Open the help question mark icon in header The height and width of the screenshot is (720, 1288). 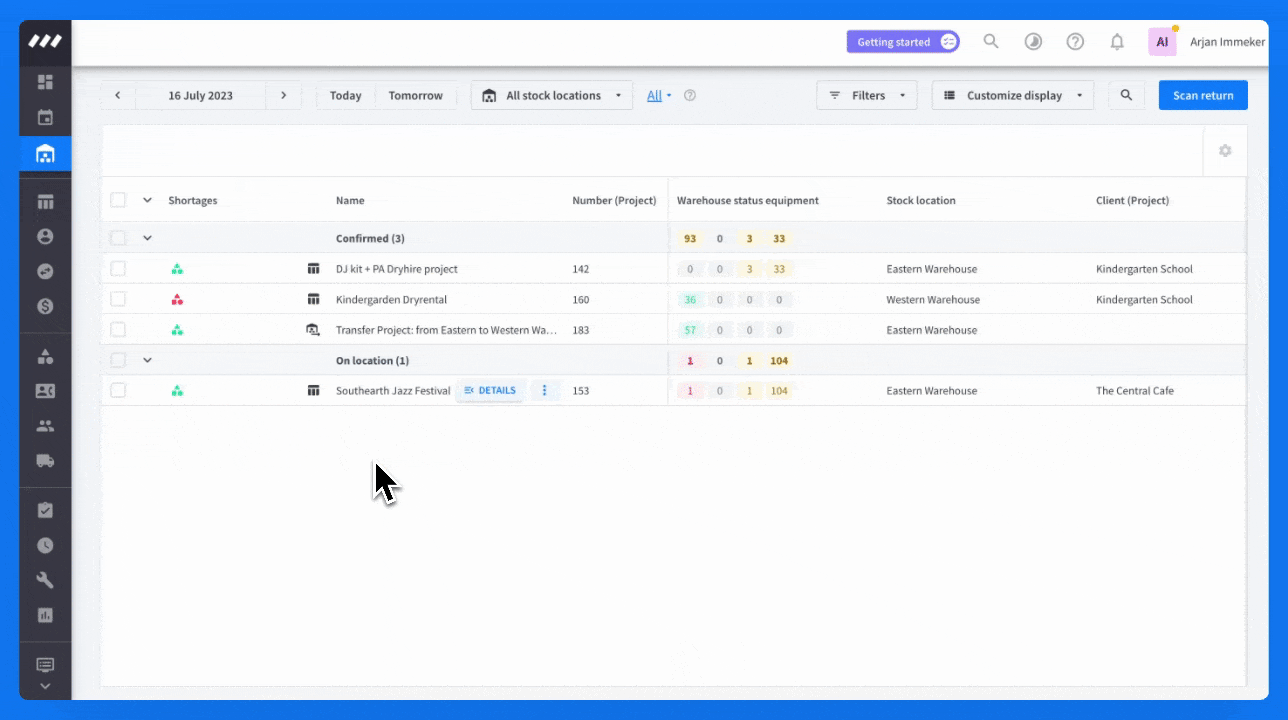tap(1075, 42)
